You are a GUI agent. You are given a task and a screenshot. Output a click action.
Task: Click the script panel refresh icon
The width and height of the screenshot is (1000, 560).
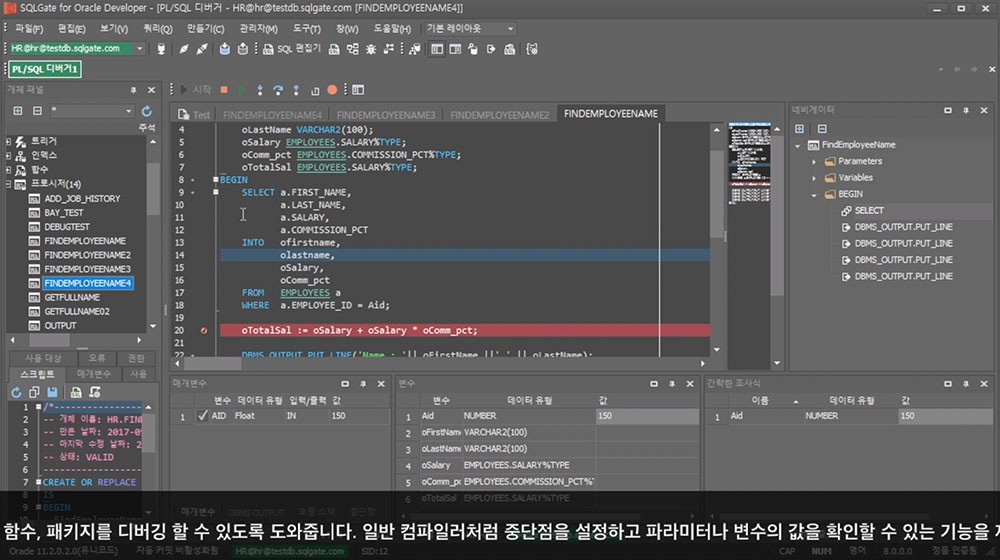point(16,392)
